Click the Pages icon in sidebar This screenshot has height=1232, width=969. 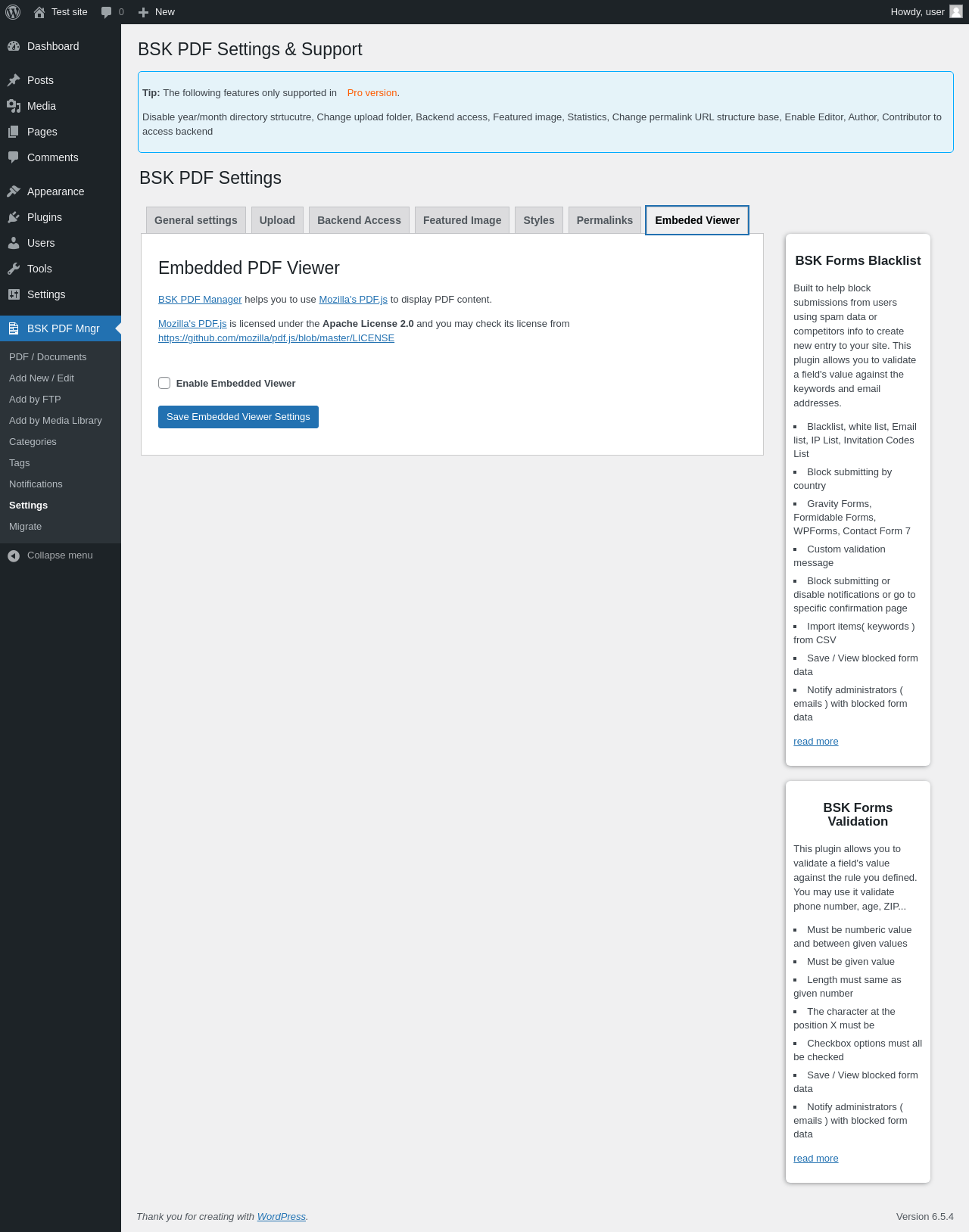14,132
